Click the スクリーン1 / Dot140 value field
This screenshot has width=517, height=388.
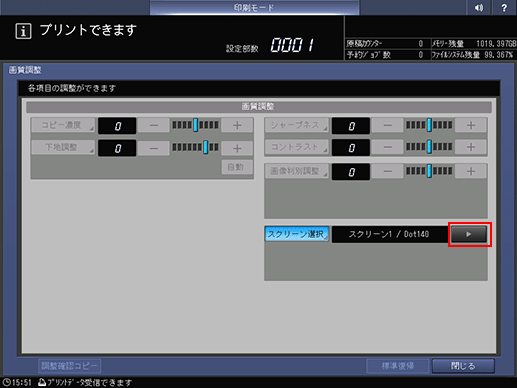coord(389,234)
